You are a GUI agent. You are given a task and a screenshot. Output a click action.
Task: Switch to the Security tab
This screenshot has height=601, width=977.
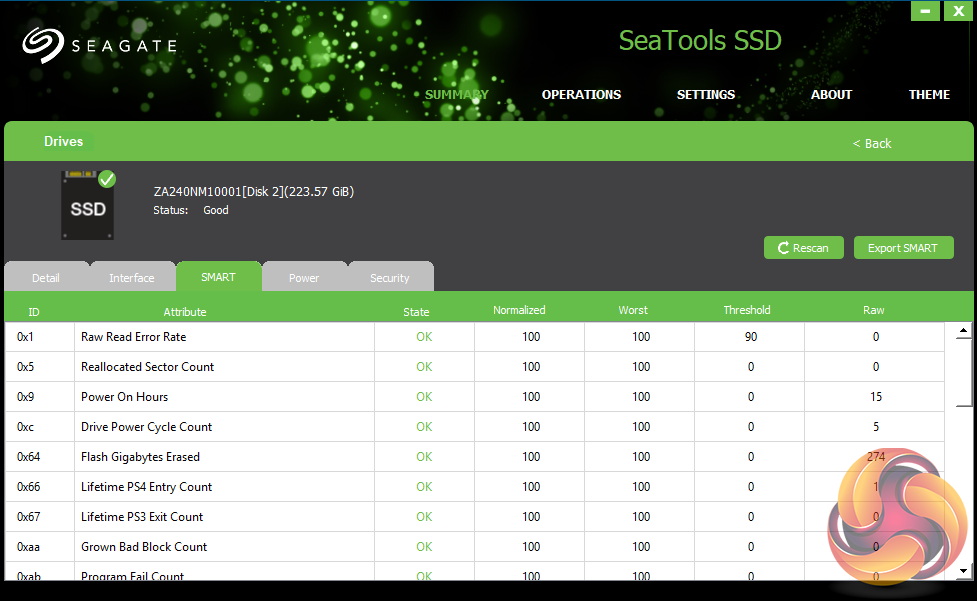click(x=390, y=278)
